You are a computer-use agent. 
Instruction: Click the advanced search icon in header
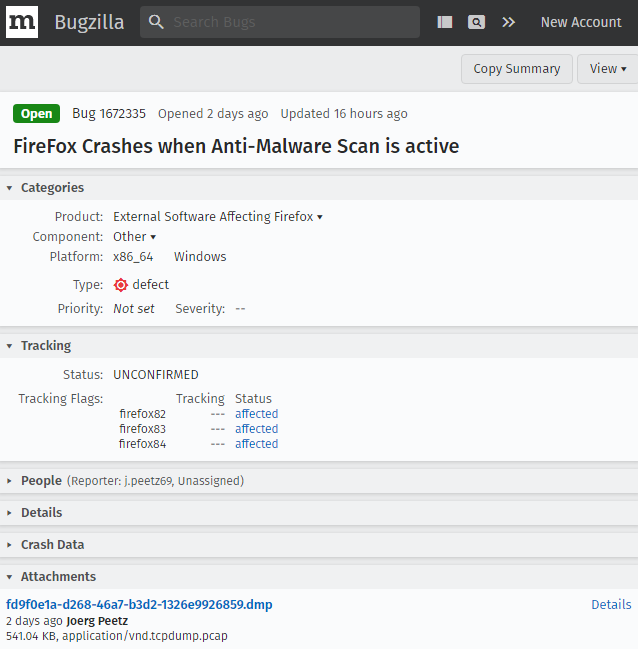(477, 22)
